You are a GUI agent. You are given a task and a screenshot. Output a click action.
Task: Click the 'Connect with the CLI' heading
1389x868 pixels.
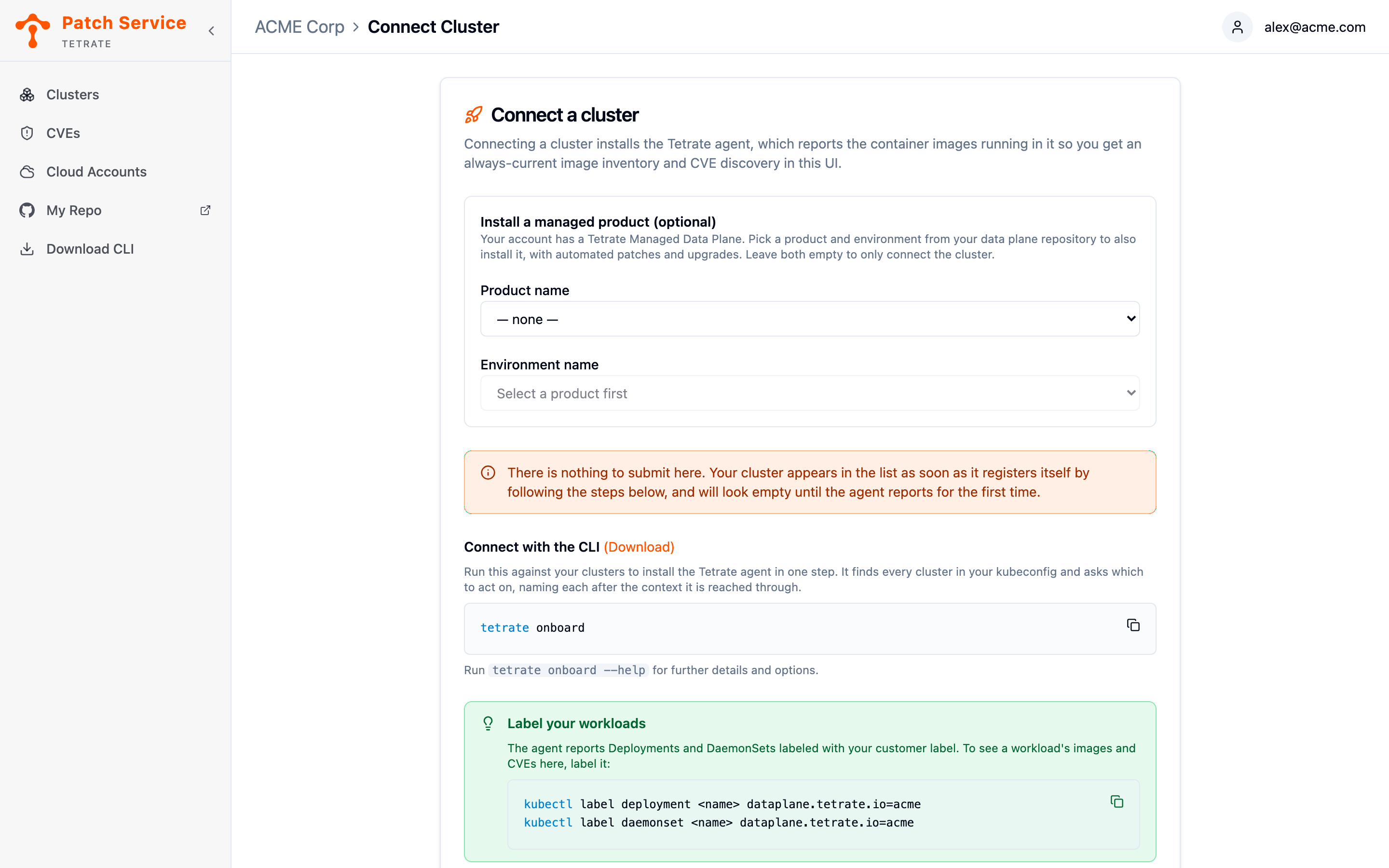[x=531, y=547]
